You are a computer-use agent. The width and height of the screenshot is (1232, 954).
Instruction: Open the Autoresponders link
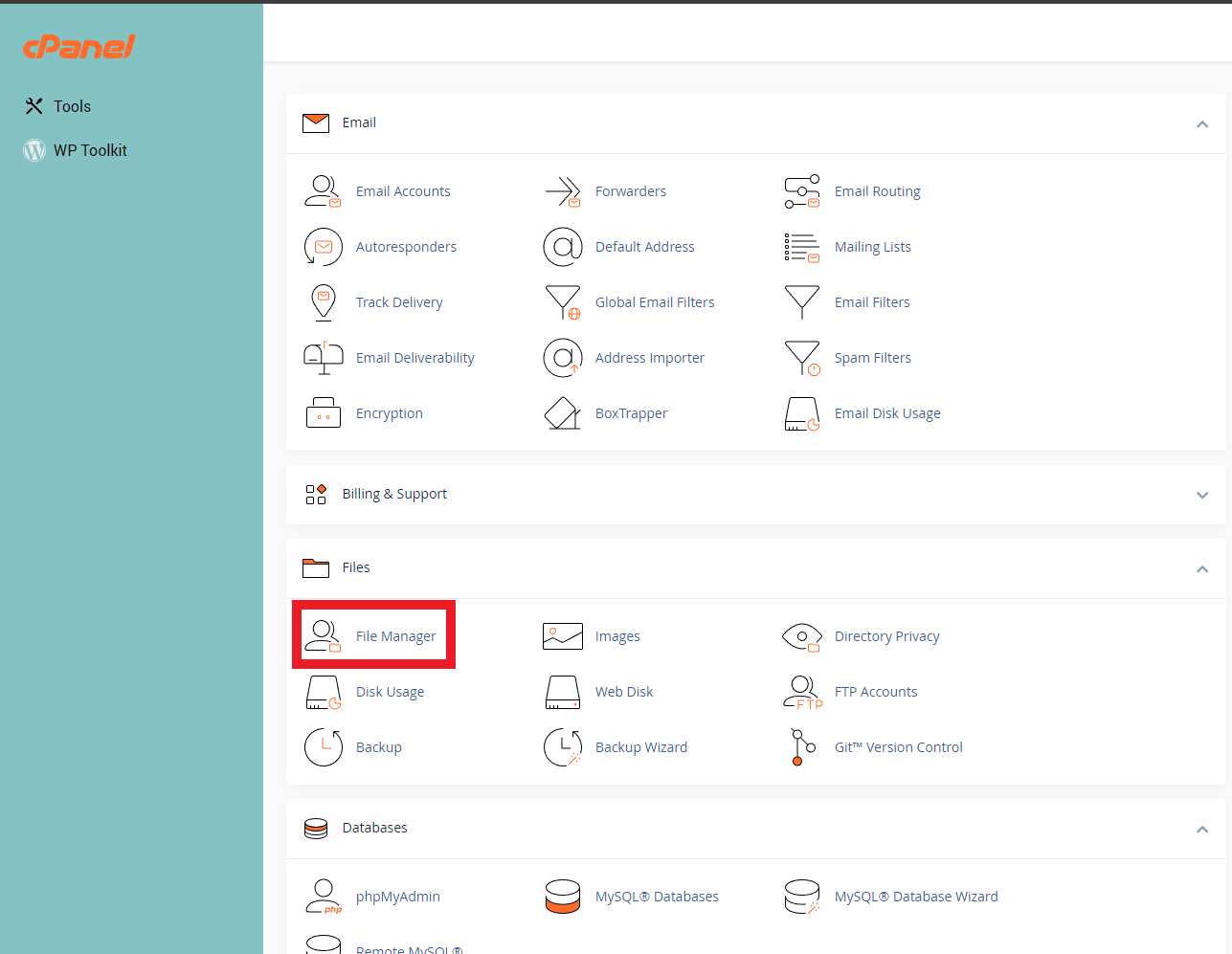[x=406, y=247]
